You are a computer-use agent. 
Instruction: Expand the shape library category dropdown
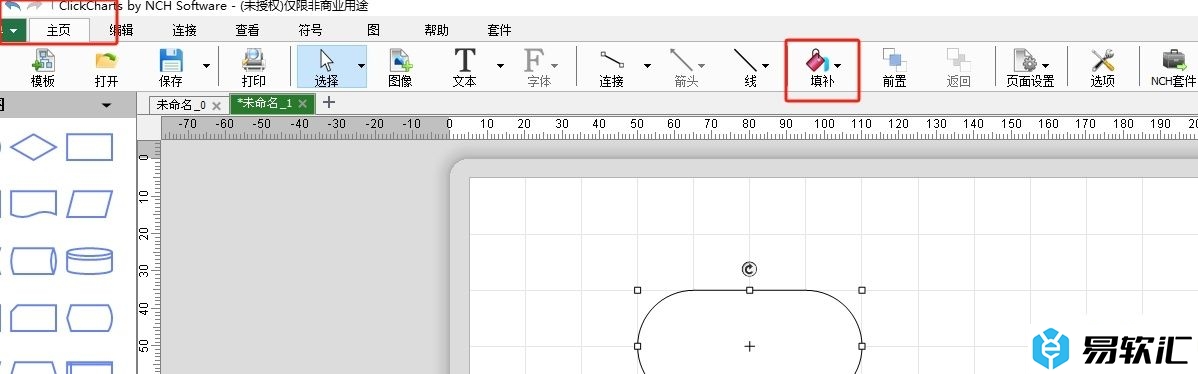(x=106, y=105)
